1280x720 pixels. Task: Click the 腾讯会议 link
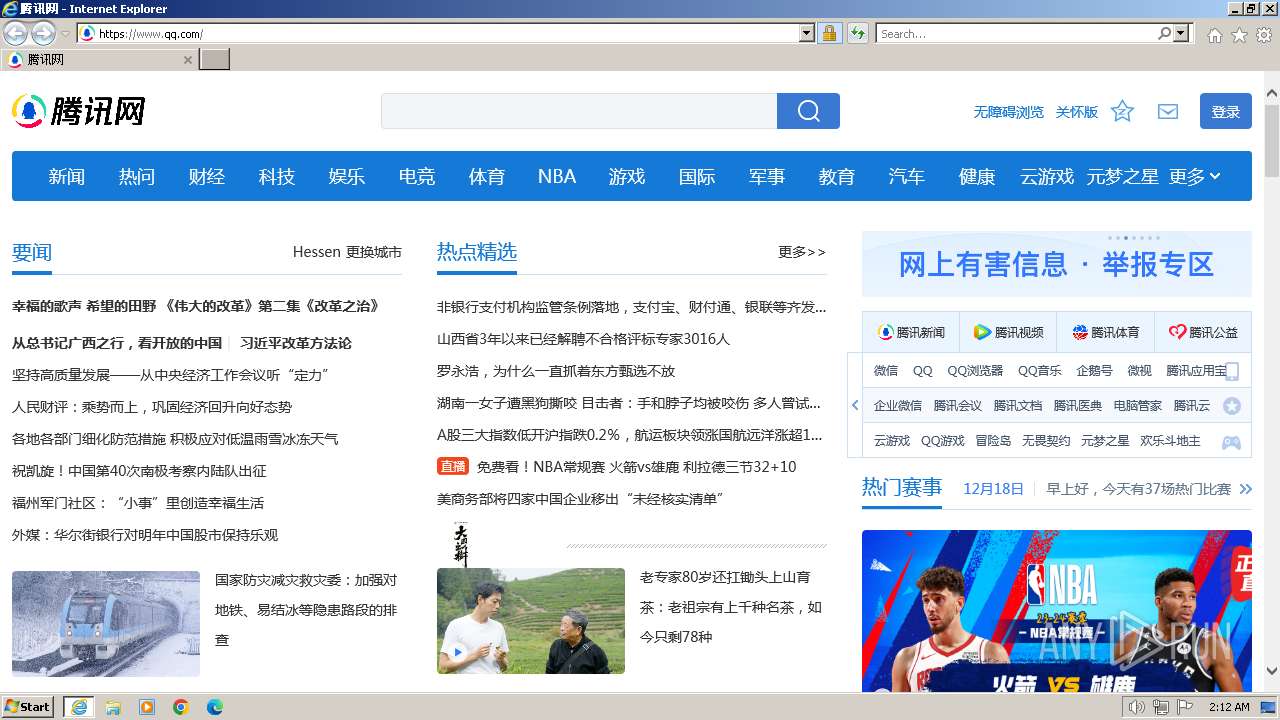pos(958,406)
